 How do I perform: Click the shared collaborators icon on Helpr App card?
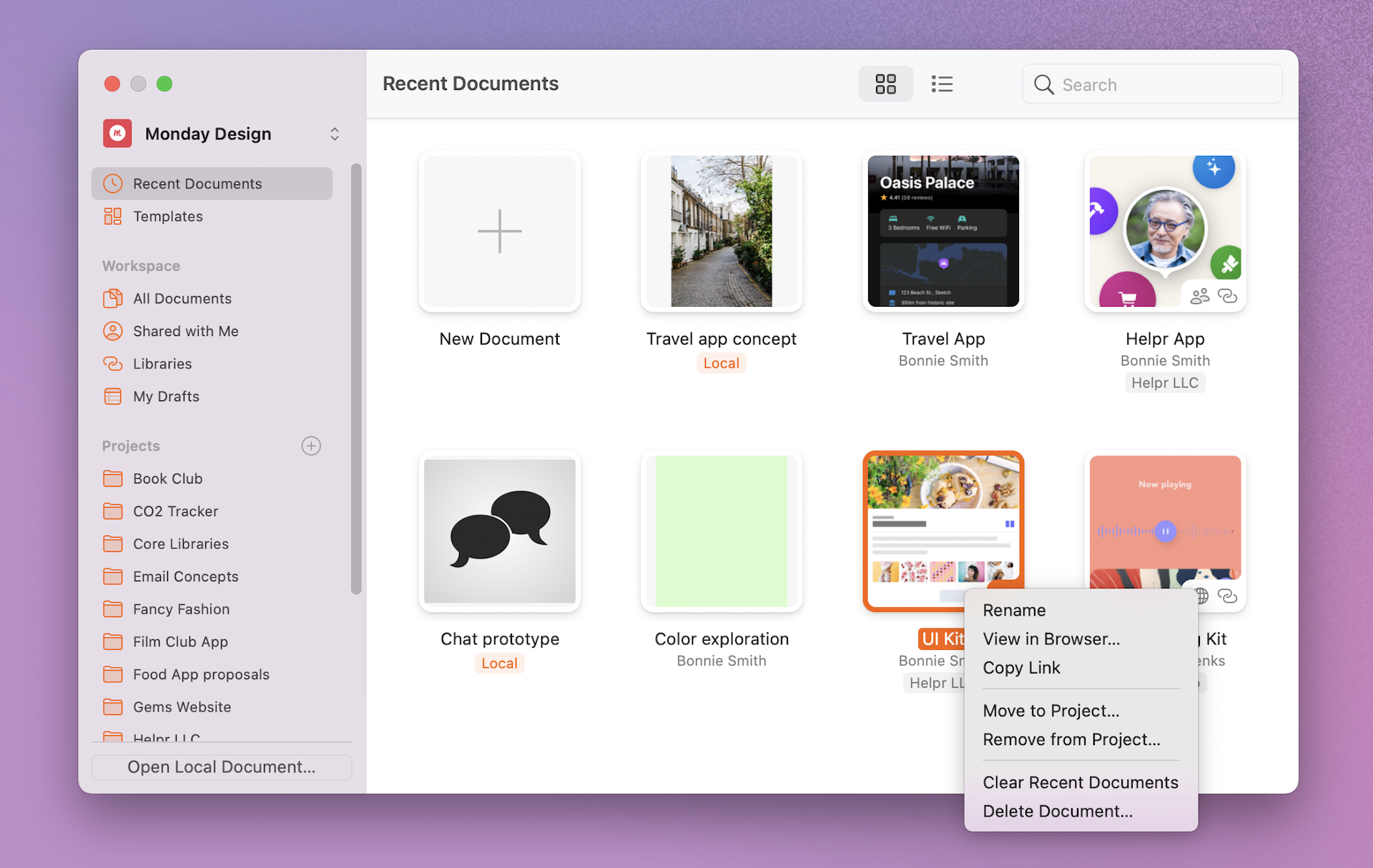tap(1199, 295)
